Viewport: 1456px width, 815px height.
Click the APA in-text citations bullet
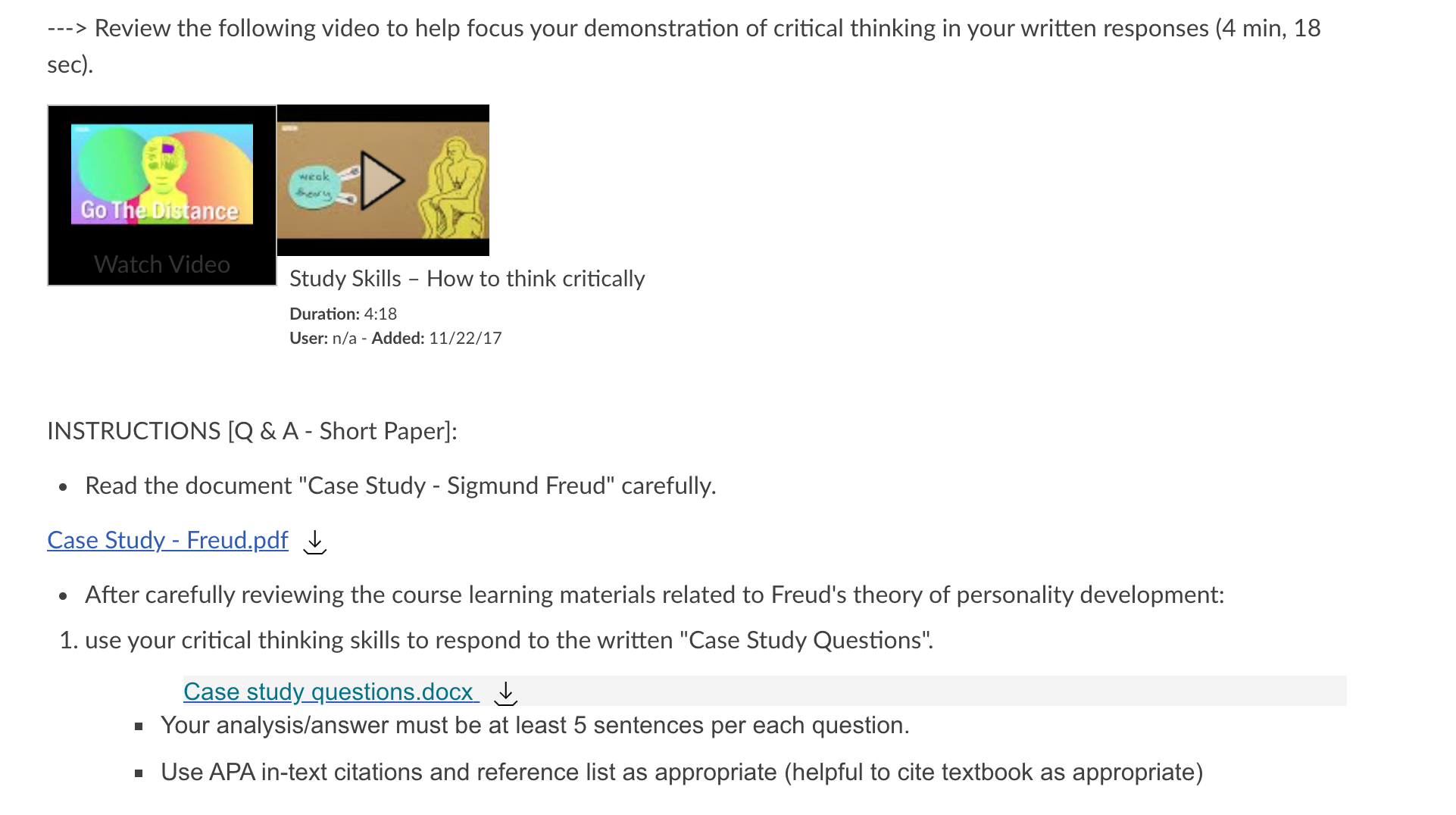tap(682, 773)
